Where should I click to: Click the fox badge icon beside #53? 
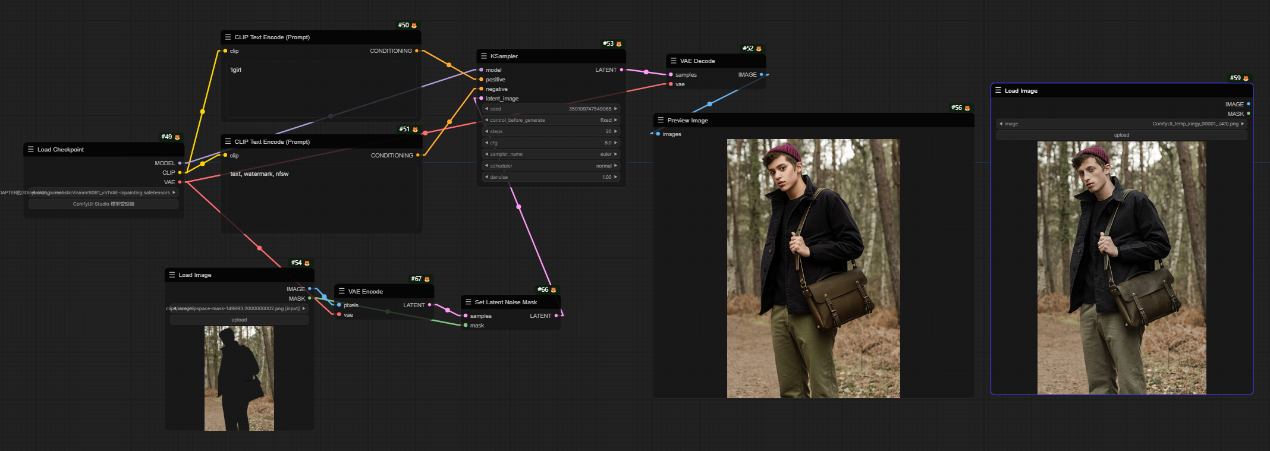coord(619,44)
